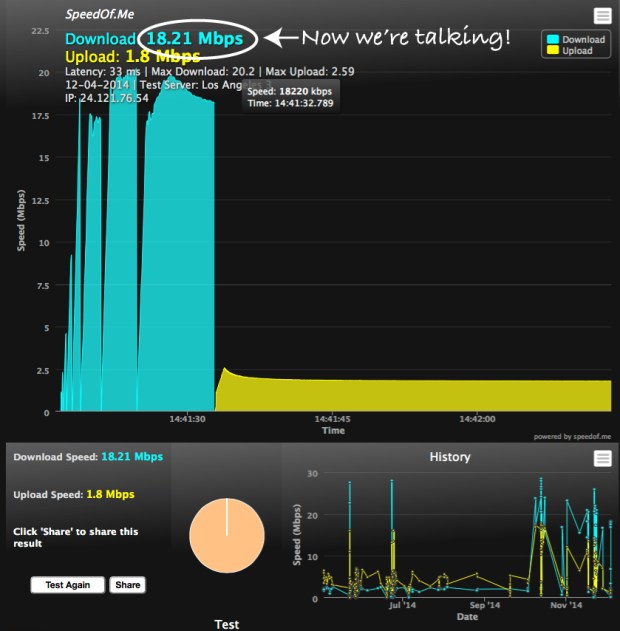Click the History chart title

pyautogui.click(x=450, y=457)
